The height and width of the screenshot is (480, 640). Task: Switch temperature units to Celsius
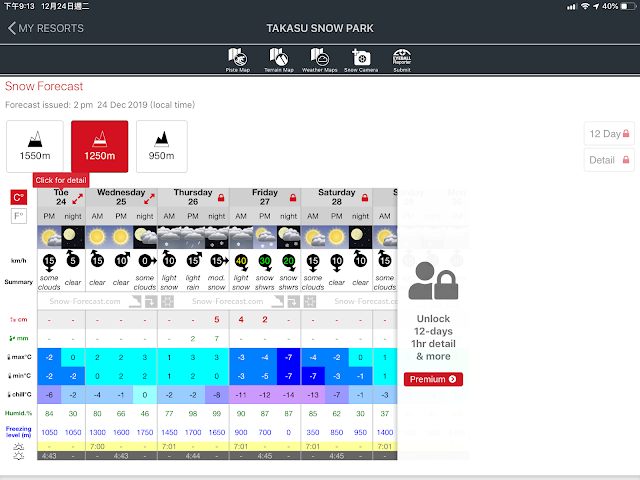pyautogui.click(x=19, y=198)
